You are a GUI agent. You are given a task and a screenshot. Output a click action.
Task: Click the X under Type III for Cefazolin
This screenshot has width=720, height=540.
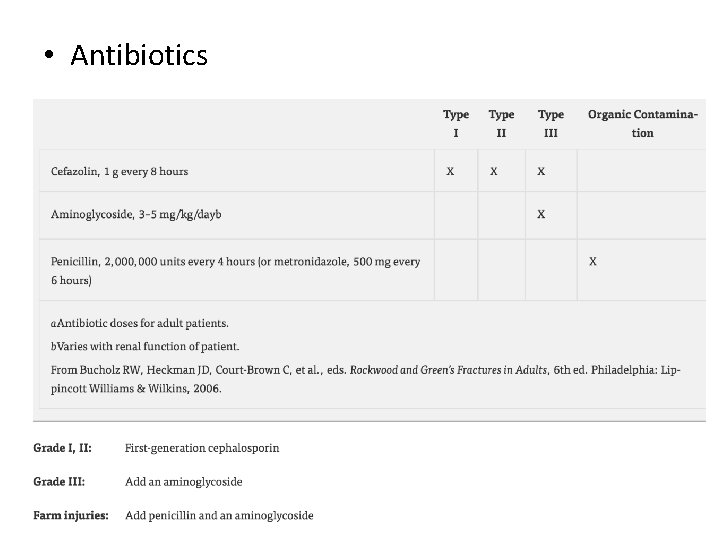coord(541,171)
